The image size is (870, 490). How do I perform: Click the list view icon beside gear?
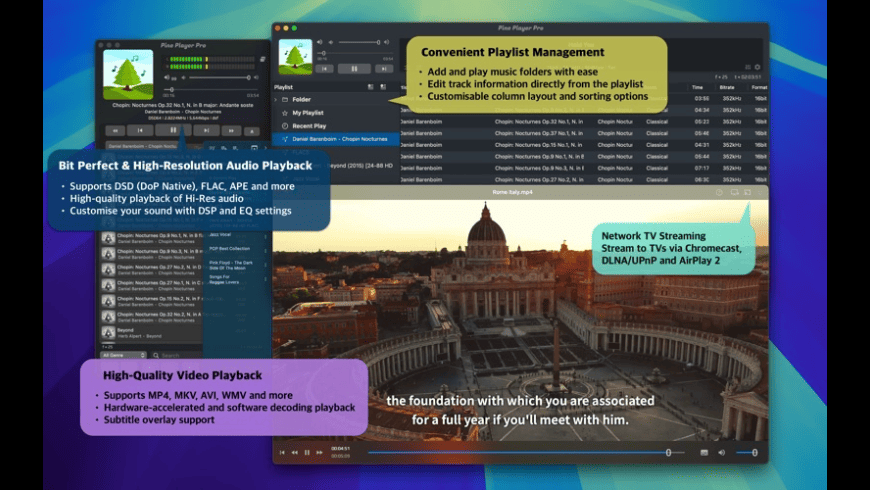(x=747, y=67)
